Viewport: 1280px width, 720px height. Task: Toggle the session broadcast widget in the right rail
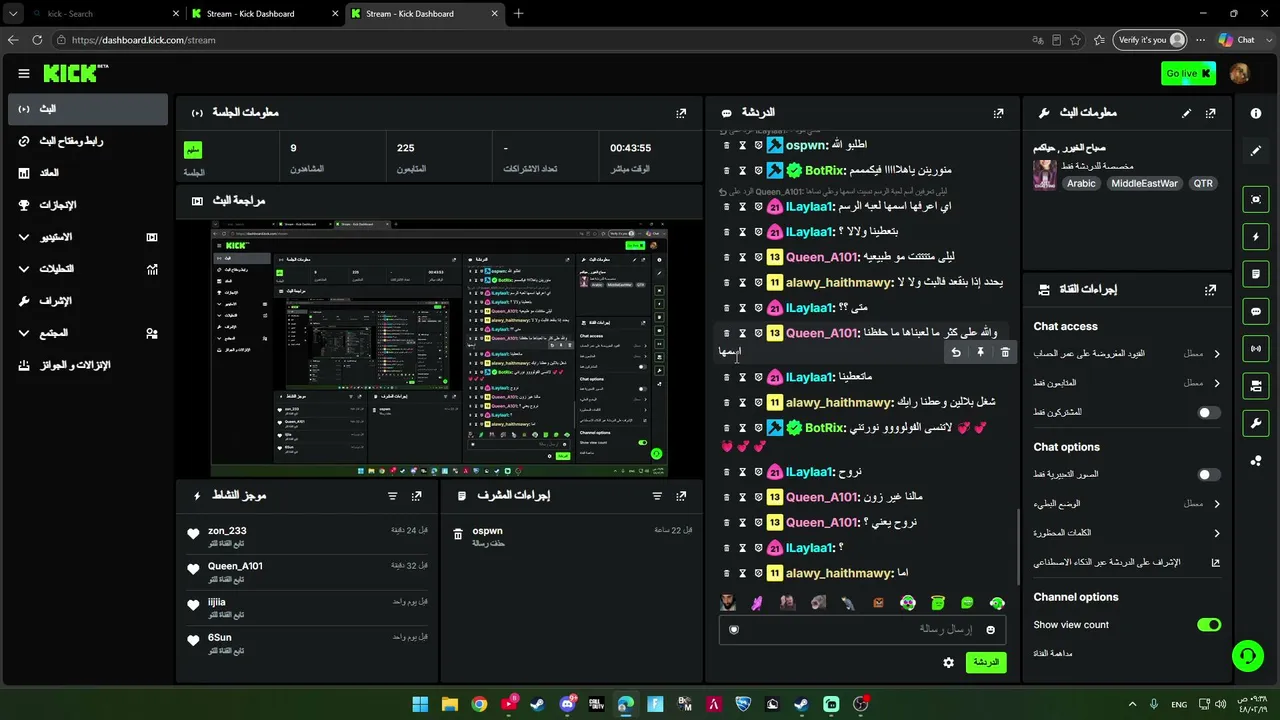point(1256,348)
